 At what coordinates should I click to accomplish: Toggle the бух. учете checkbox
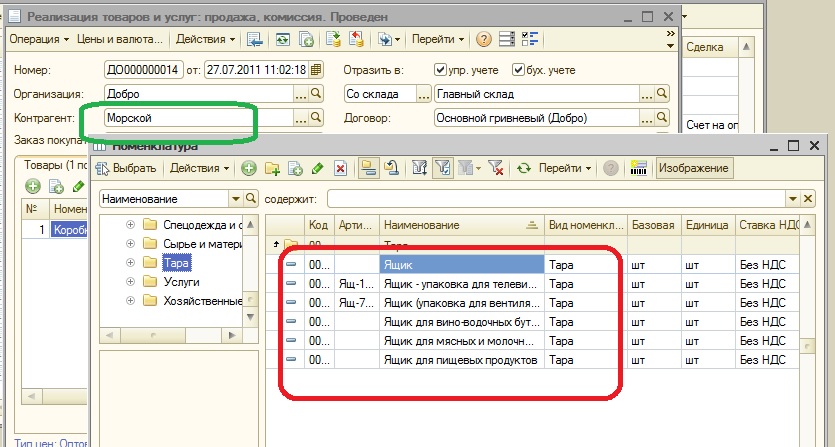(518, 70)
